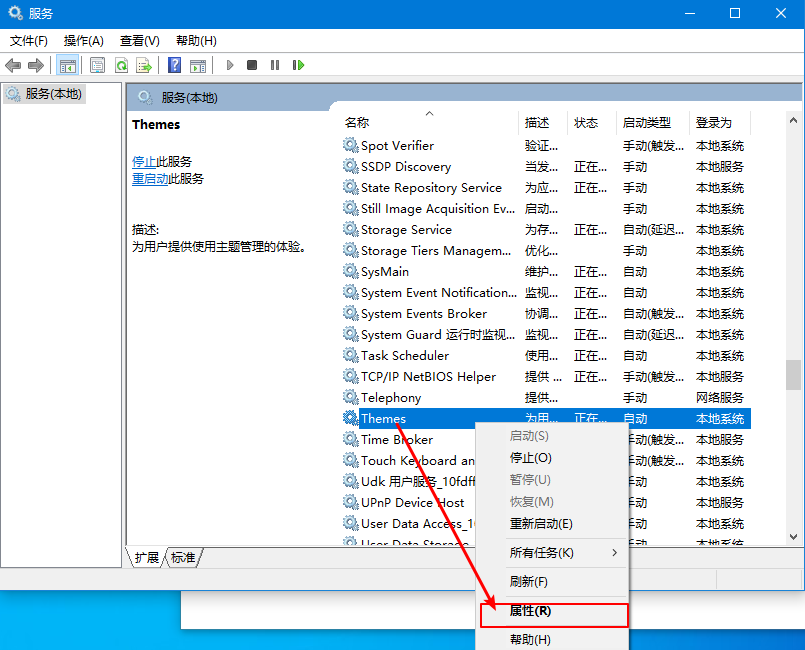Screen dimensions: 805x650
Task: Open the Properties toolbar icon
Action: 97,65
